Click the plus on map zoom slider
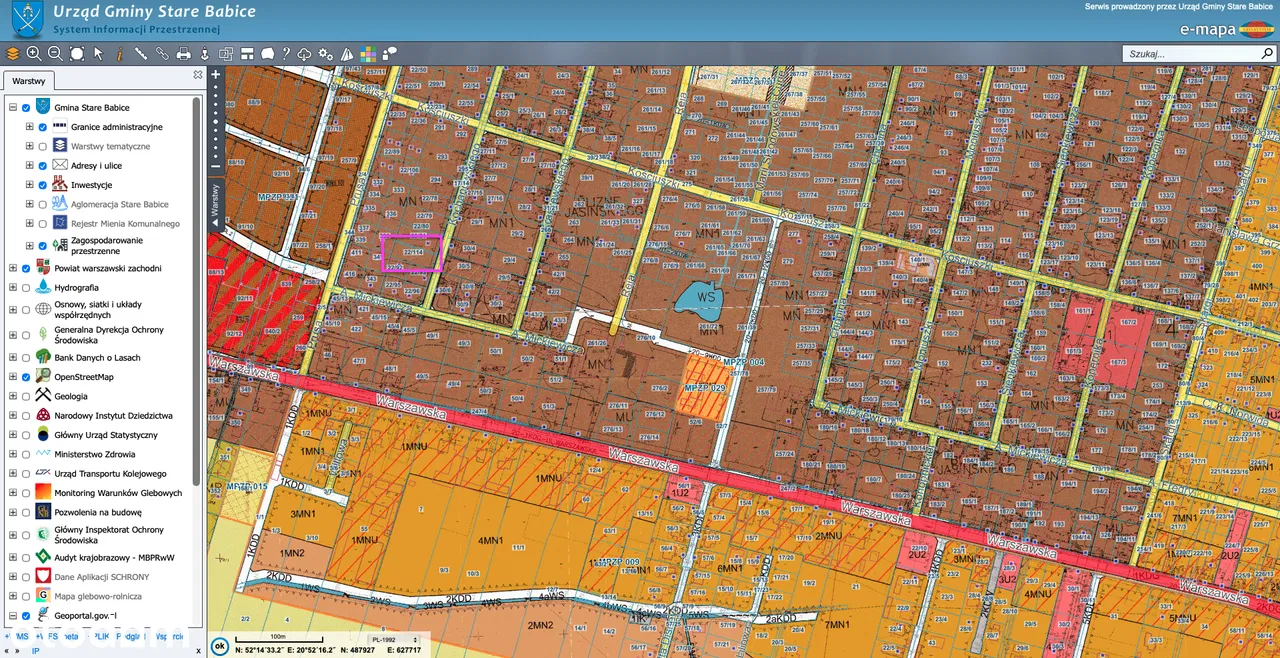Viewport: 1280px width, 658px height. [x=216, y=74]
